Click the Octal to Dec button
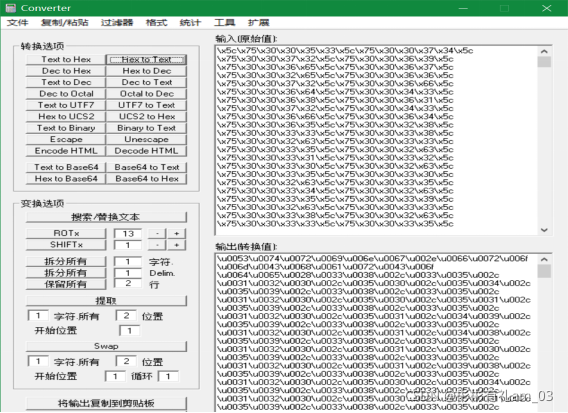 pos(146,93)
